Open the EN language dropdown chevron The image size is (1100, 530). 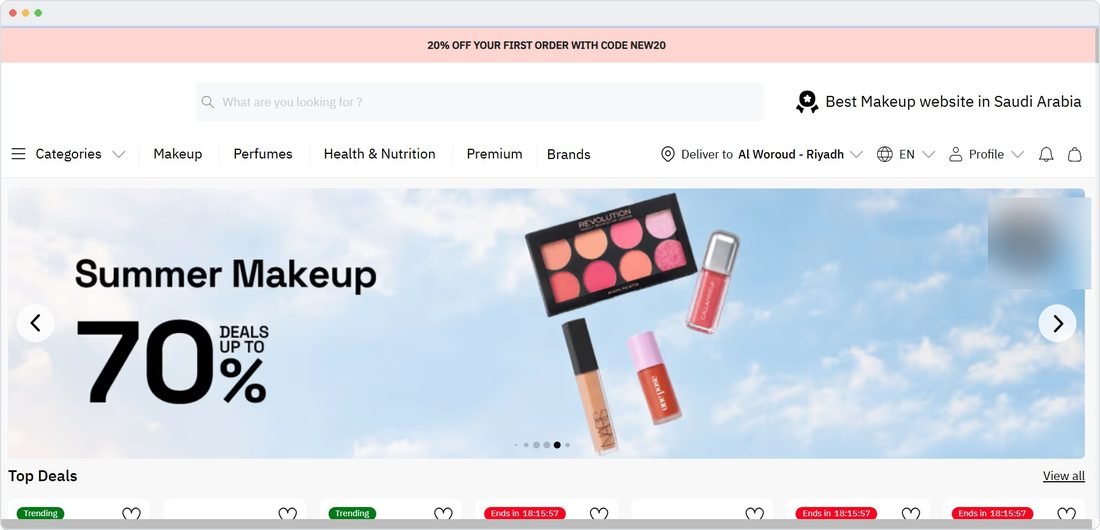(928, 154)
